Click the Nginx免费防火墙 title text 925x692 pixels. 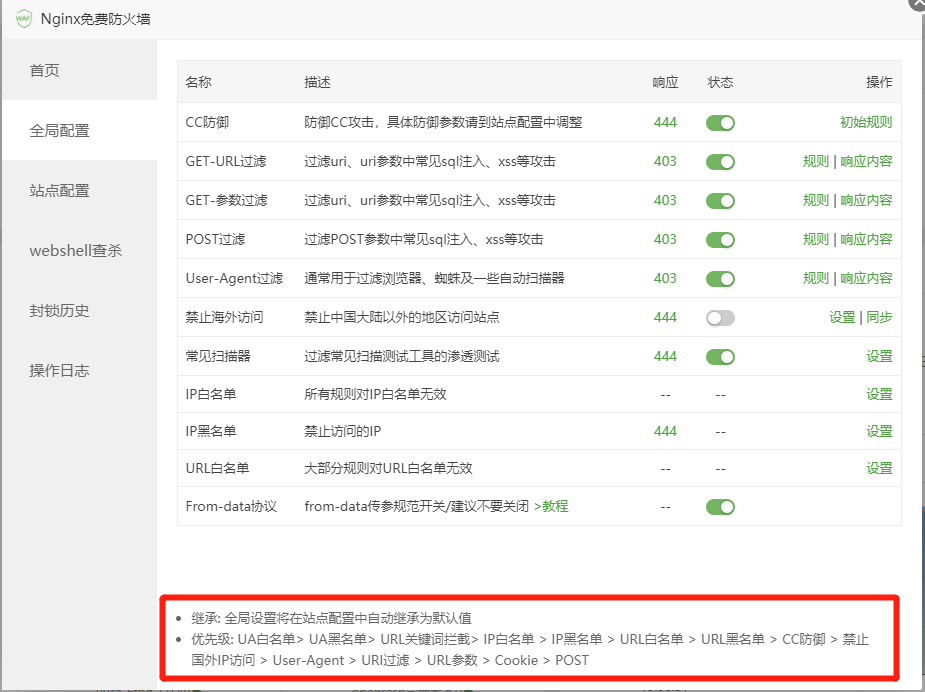coord(96,19)
